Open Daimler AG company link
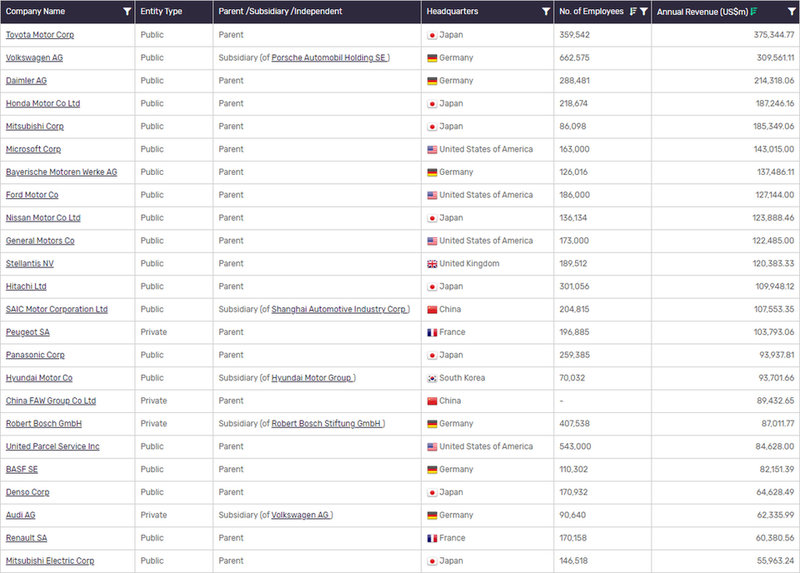 pyautogui.click(x=26, y=81)
